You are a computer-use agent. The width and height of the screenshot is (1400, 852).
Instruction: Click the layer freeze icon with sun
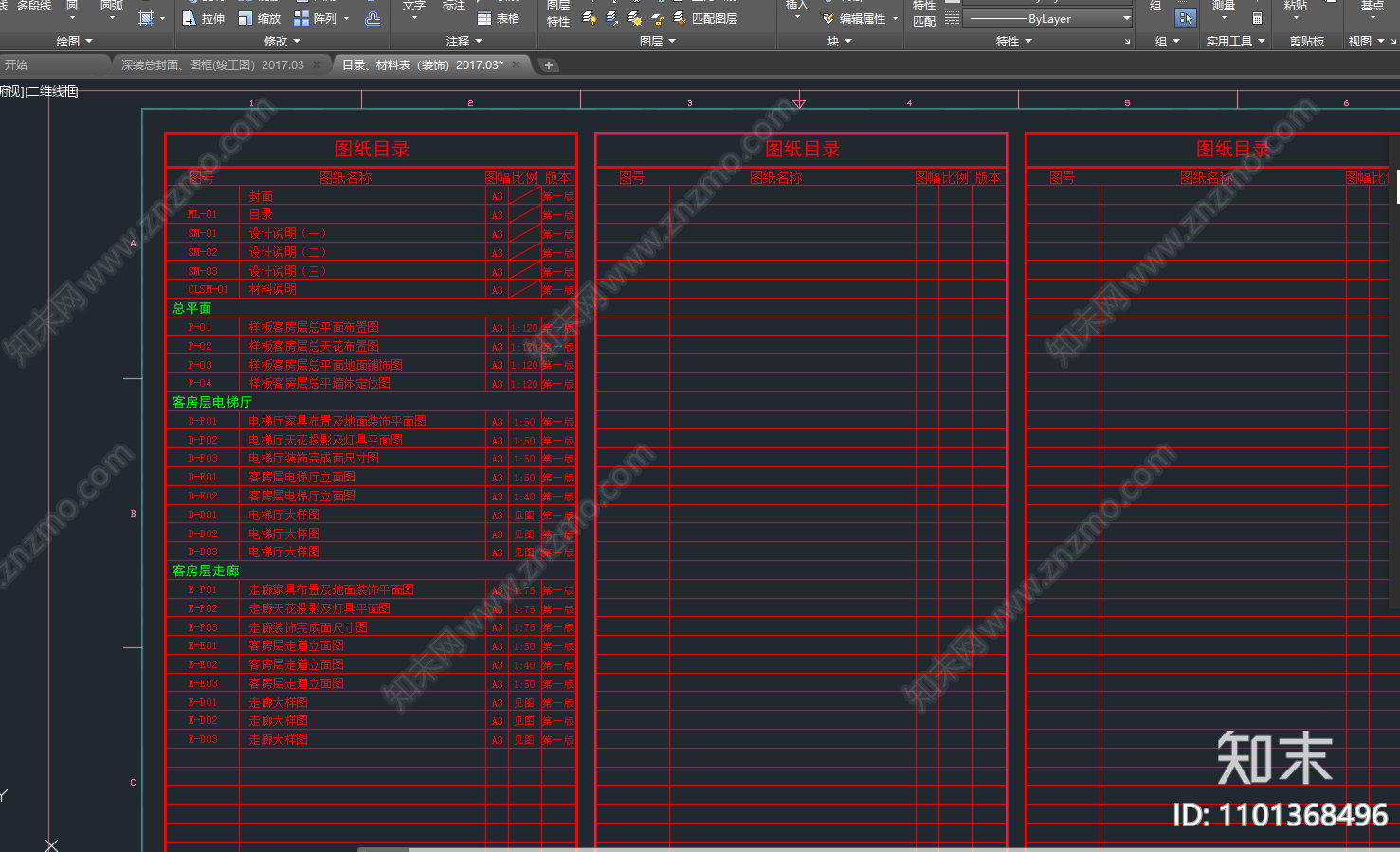pyautogui.click(x=634, y=18)
